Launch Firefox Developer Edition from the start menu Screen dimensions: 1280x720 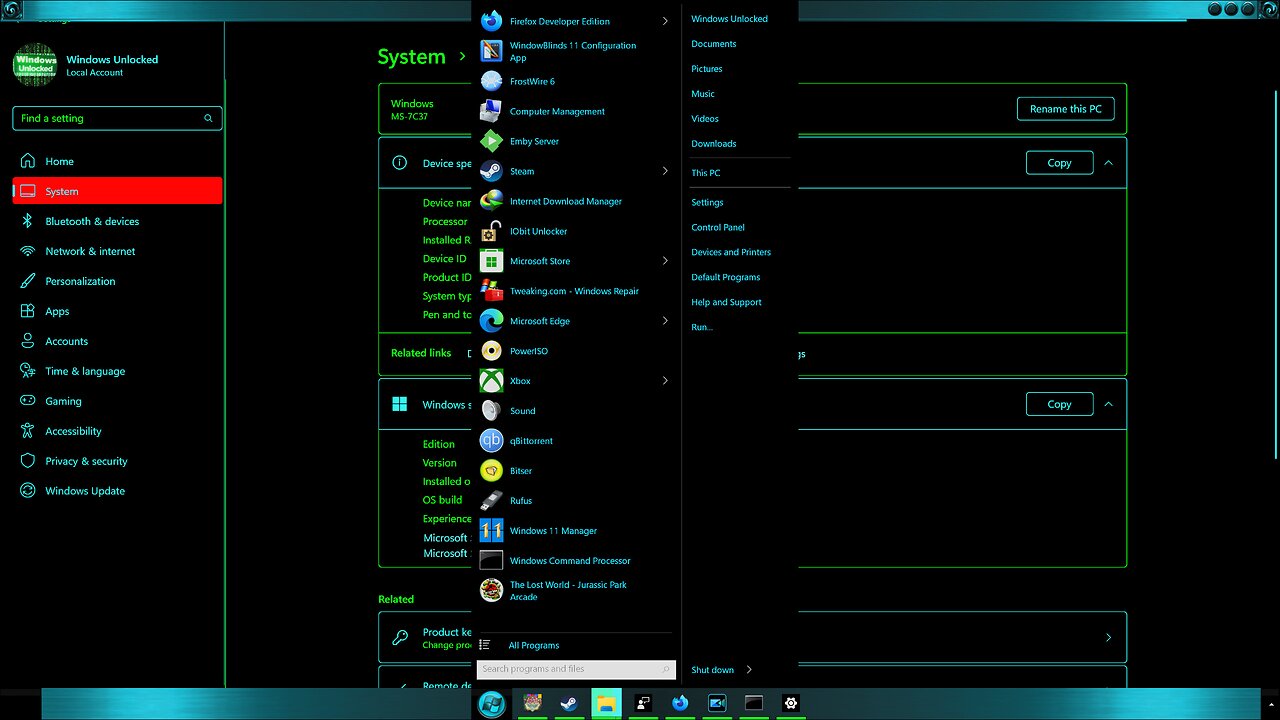[x=560, y=21]
